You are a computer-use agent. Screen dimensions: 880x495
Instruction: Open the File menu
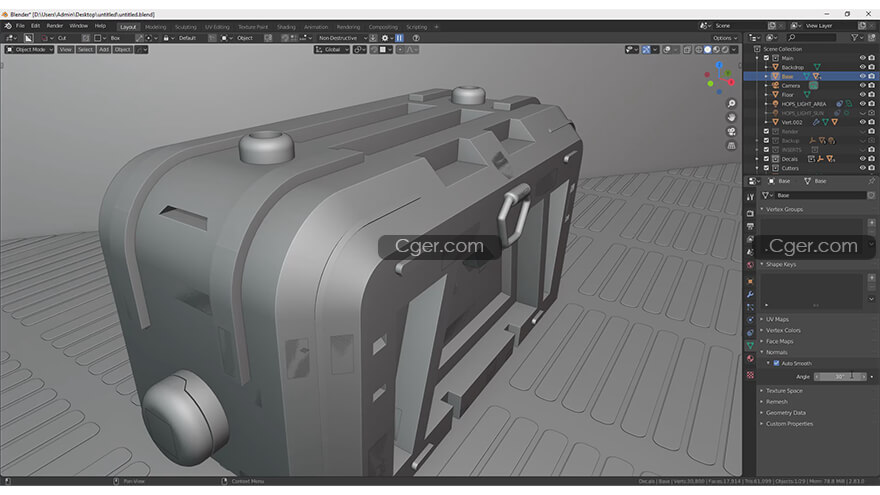20,26
